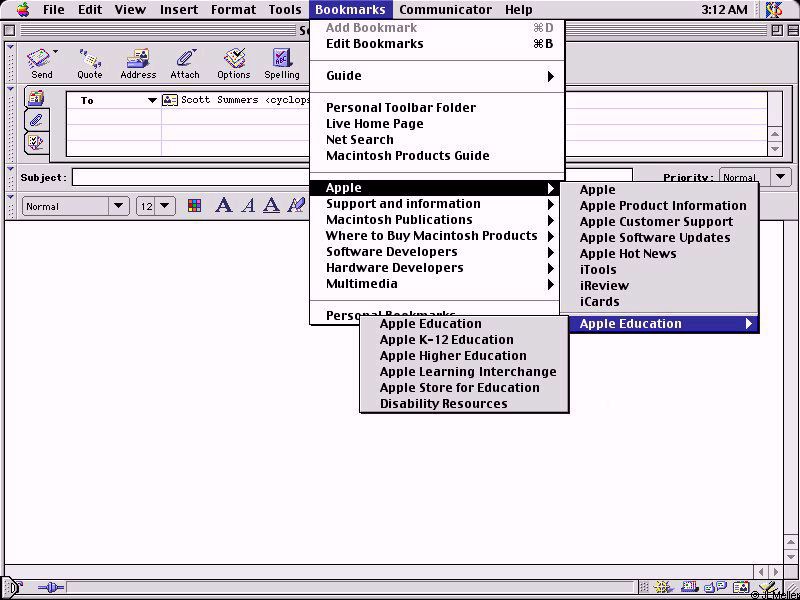Collapse the formatting toolbar with its triangle
Screen dimensions: 800x600
click(10, 196)
